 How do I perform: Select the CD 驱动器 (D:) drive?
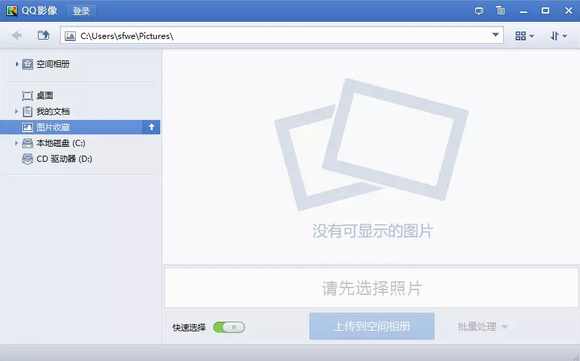[x=57, y=159]
